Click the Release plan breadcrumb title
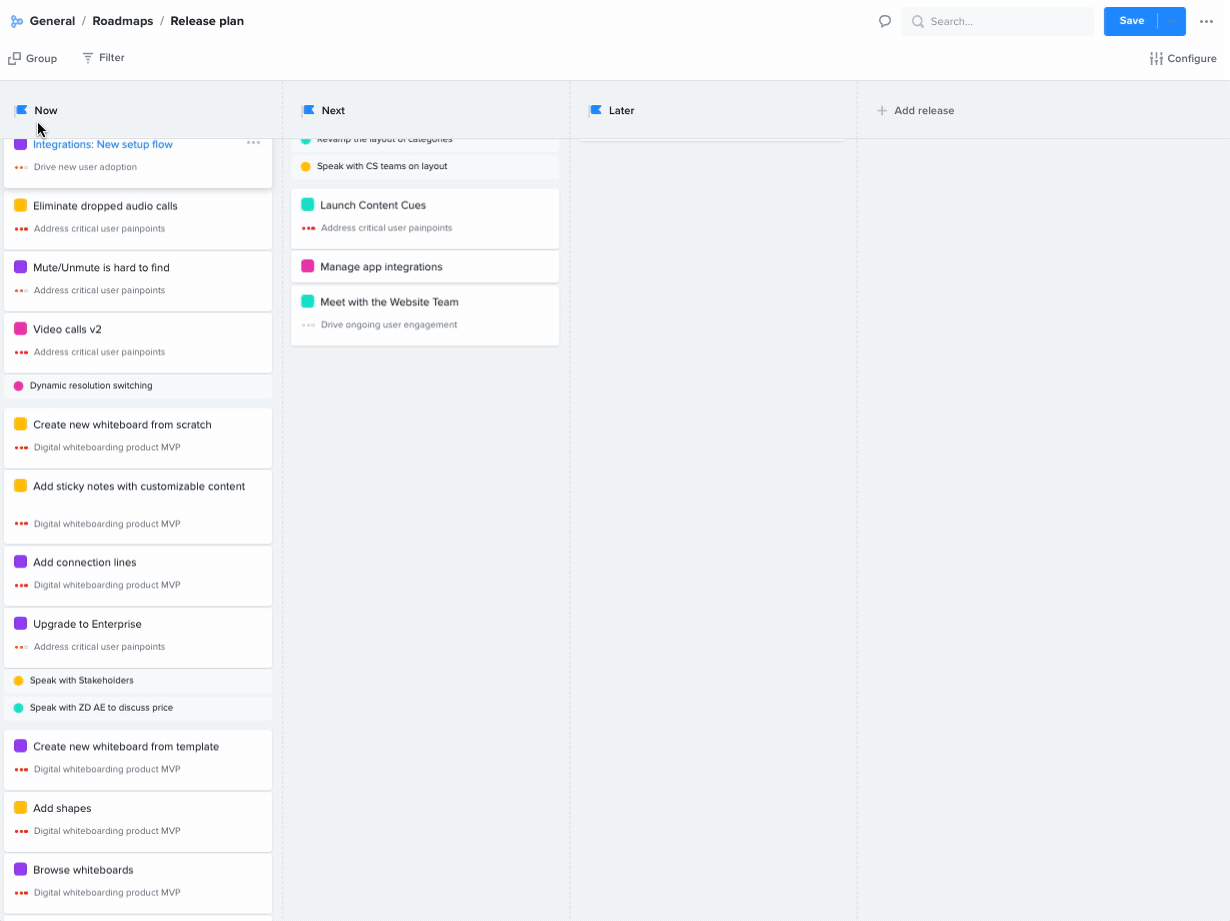1230x921 pixels. click(207, 21)
